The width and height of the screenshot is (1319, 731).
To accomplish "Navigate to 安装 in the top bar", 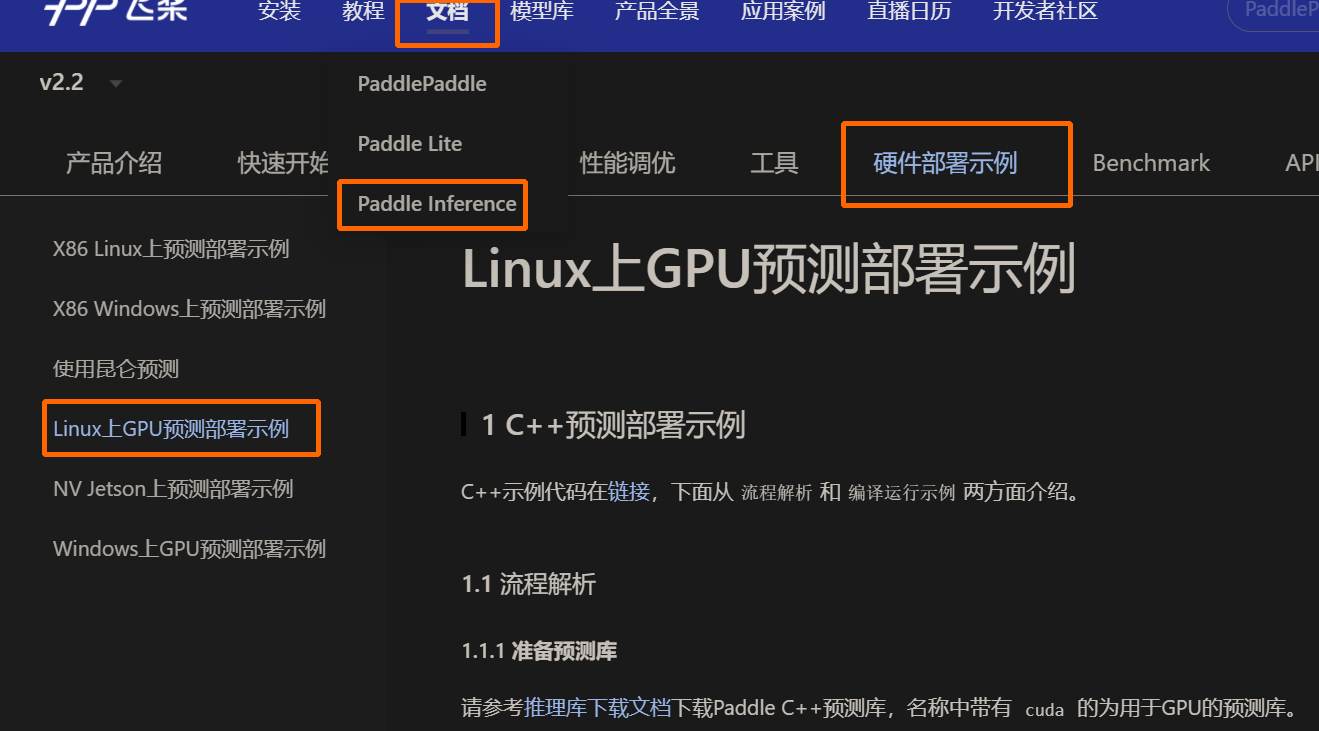I will (x=279, y=12).
